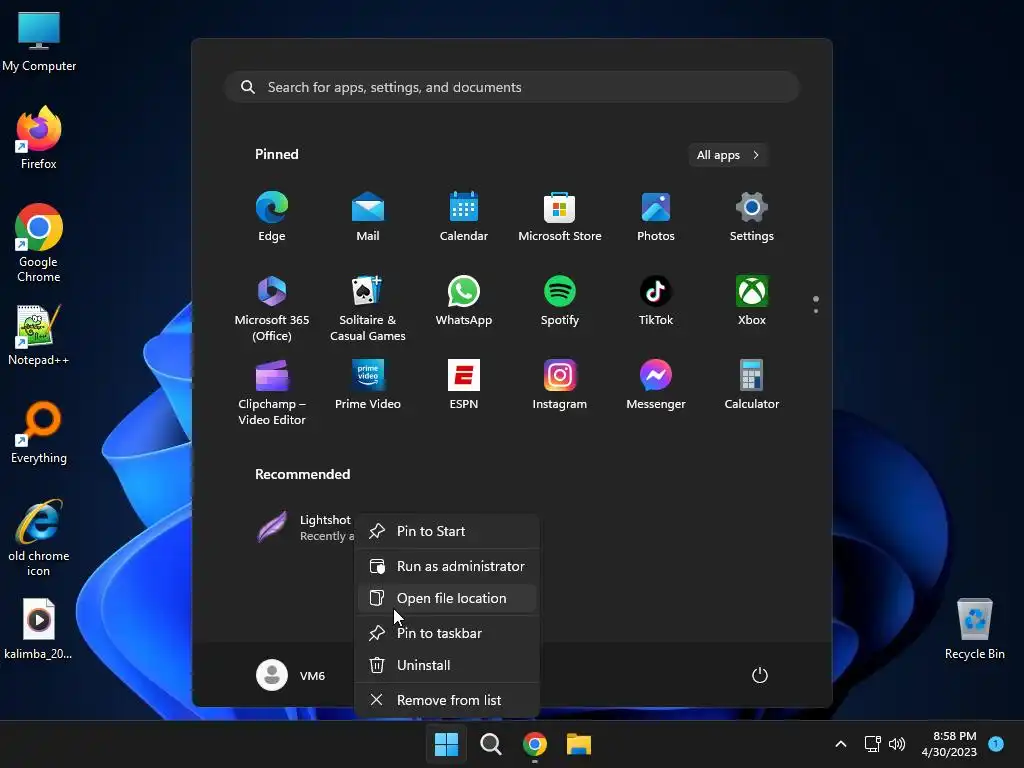Open clock and date panel

(950, 744)
